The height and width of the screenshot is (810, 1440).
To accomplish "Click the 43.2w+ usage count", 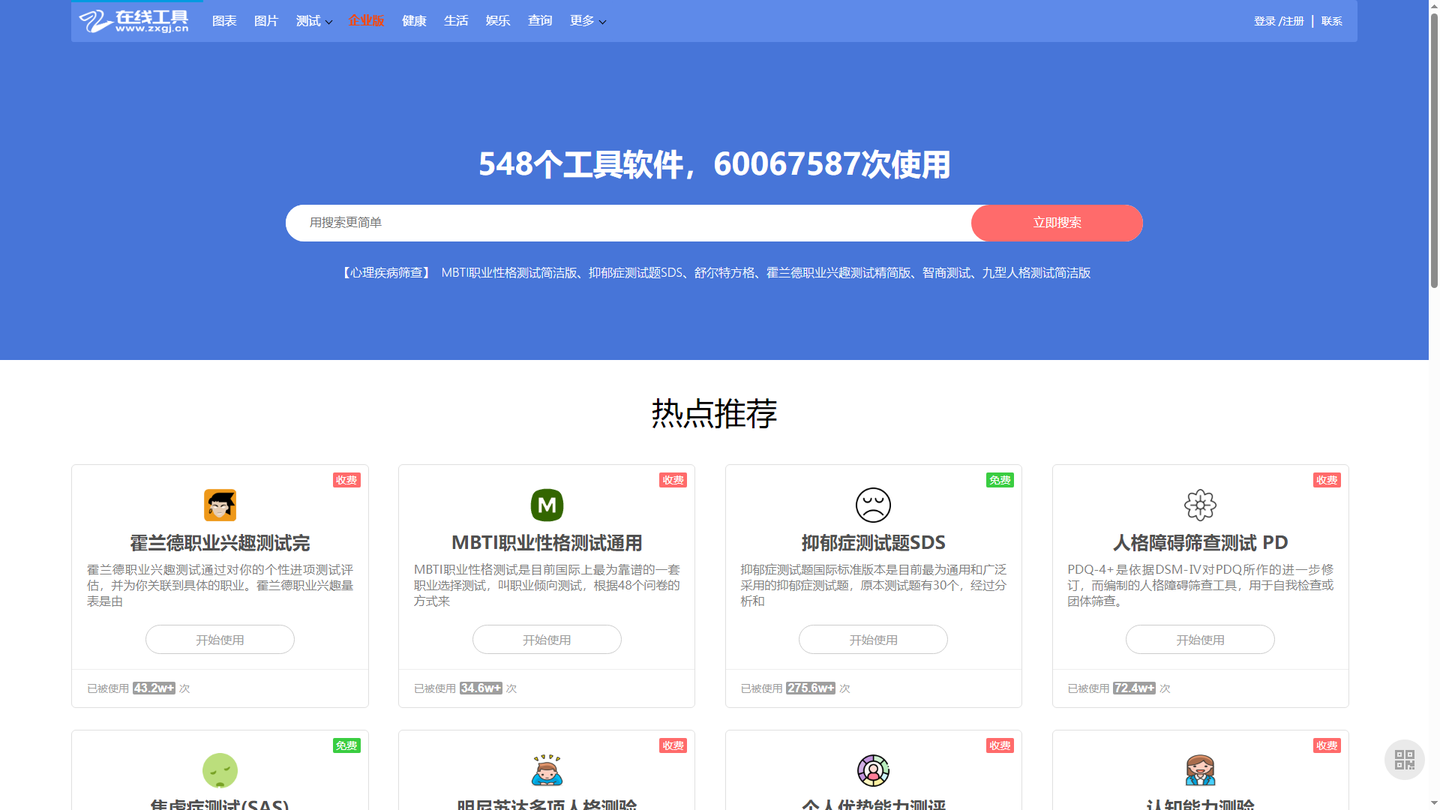I will [154, 688].
